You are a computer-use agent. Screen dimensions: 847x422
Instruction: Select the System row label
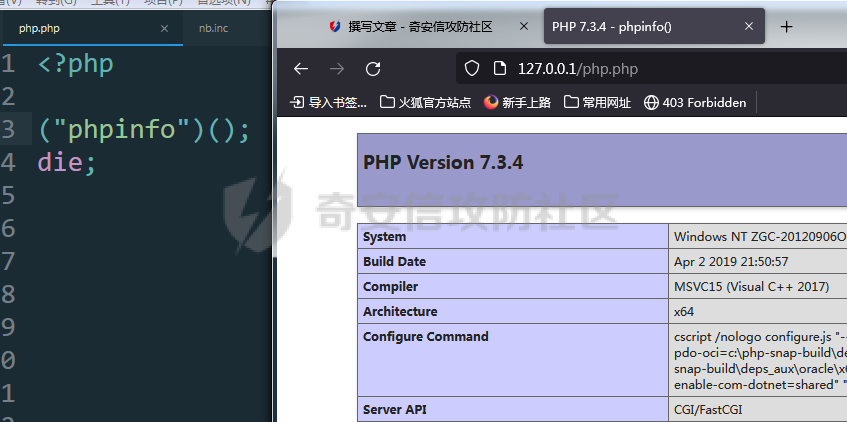point(384,237)
